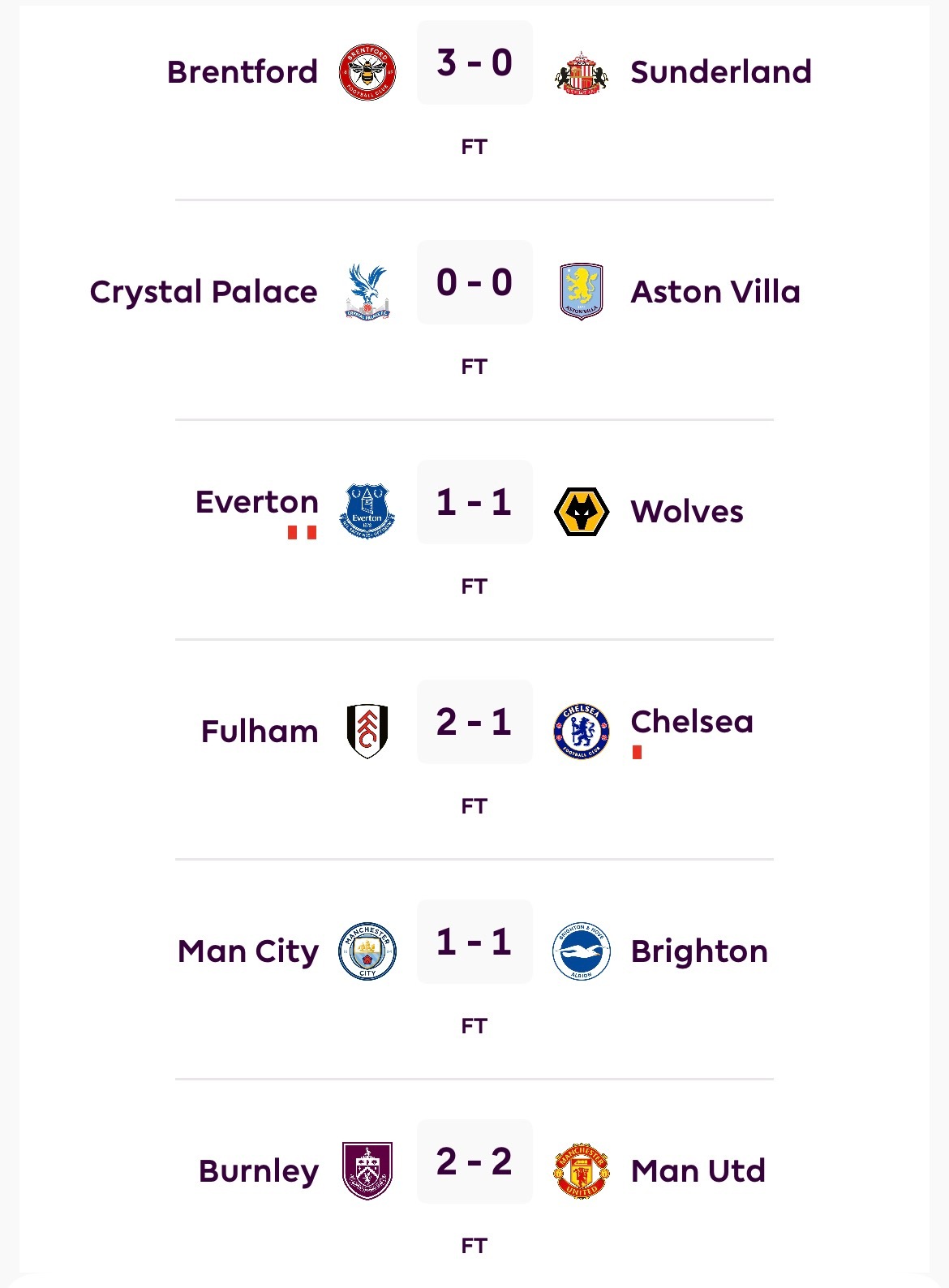Click the Brentford bee crest icon

367,72
